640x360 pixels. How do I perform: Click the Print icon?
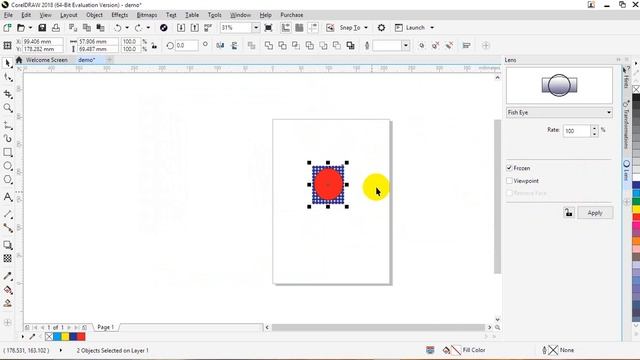point(56,28)
